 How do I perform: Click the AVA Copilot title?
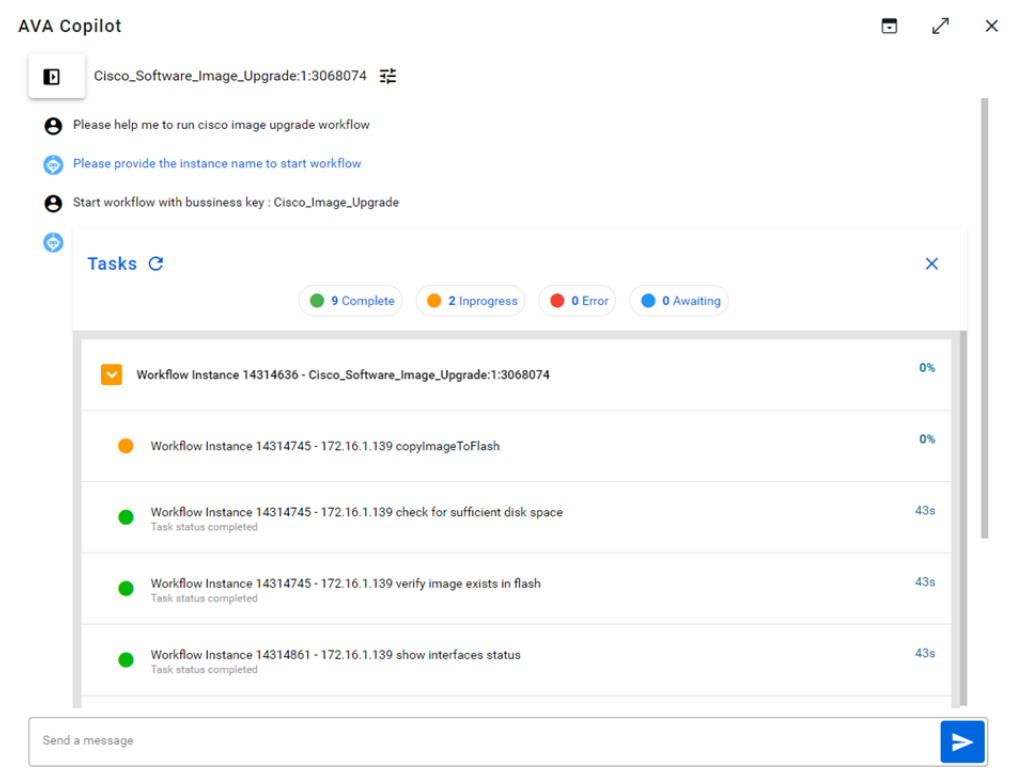click(70, 26)
